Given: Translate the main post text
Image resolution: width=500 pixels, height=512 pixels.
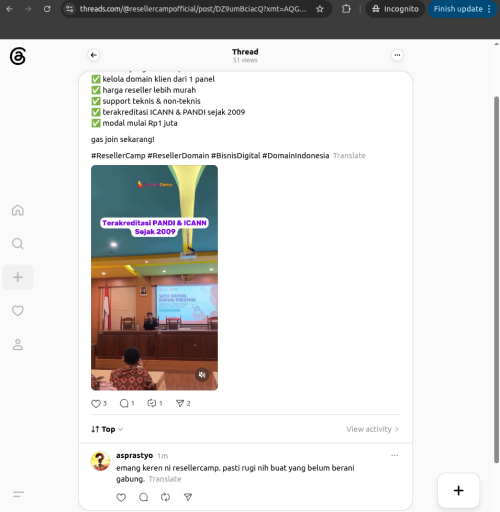Looking at the screenshot, I should point(349,156).
